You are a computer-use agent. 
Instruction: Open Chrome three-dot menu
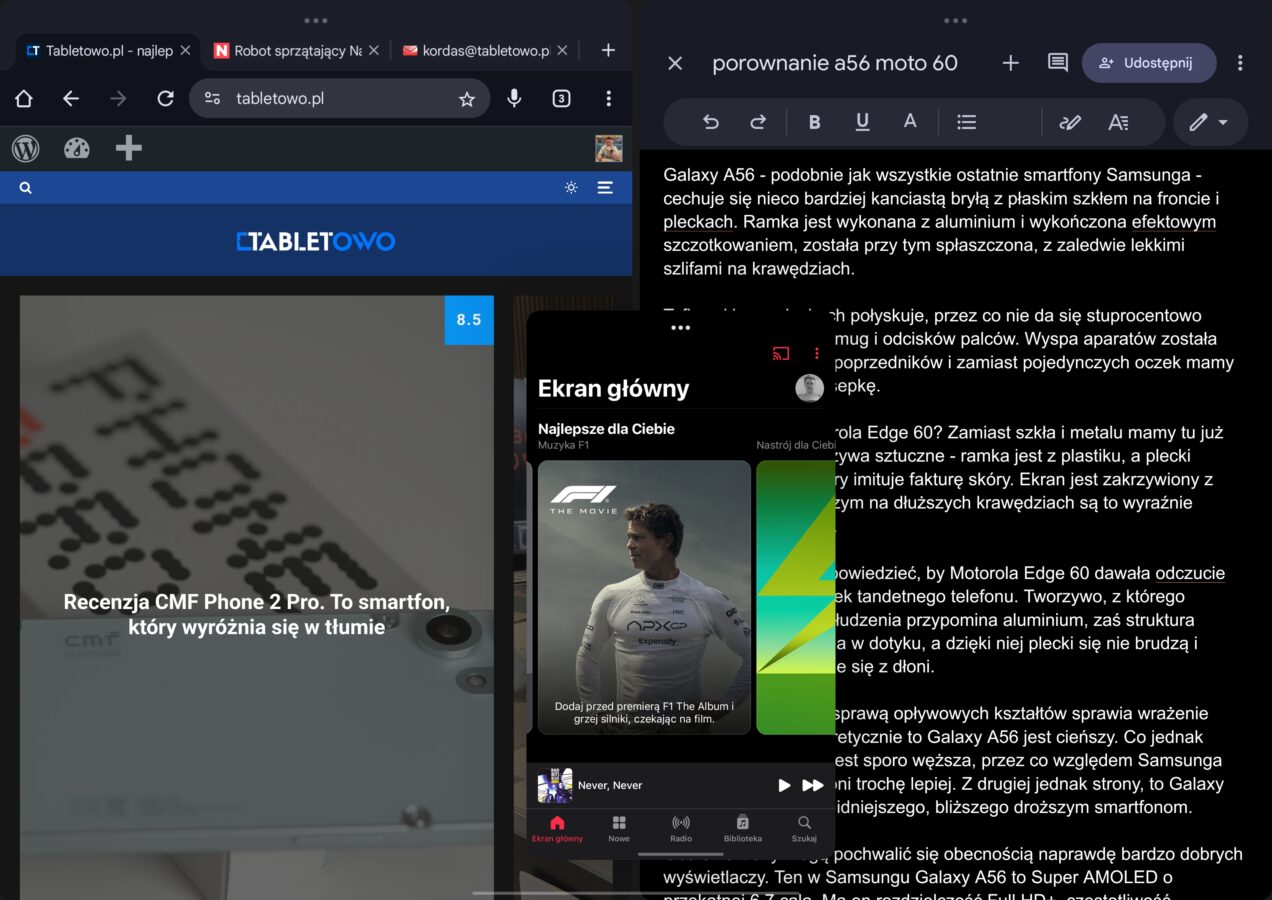pos(608,98)
